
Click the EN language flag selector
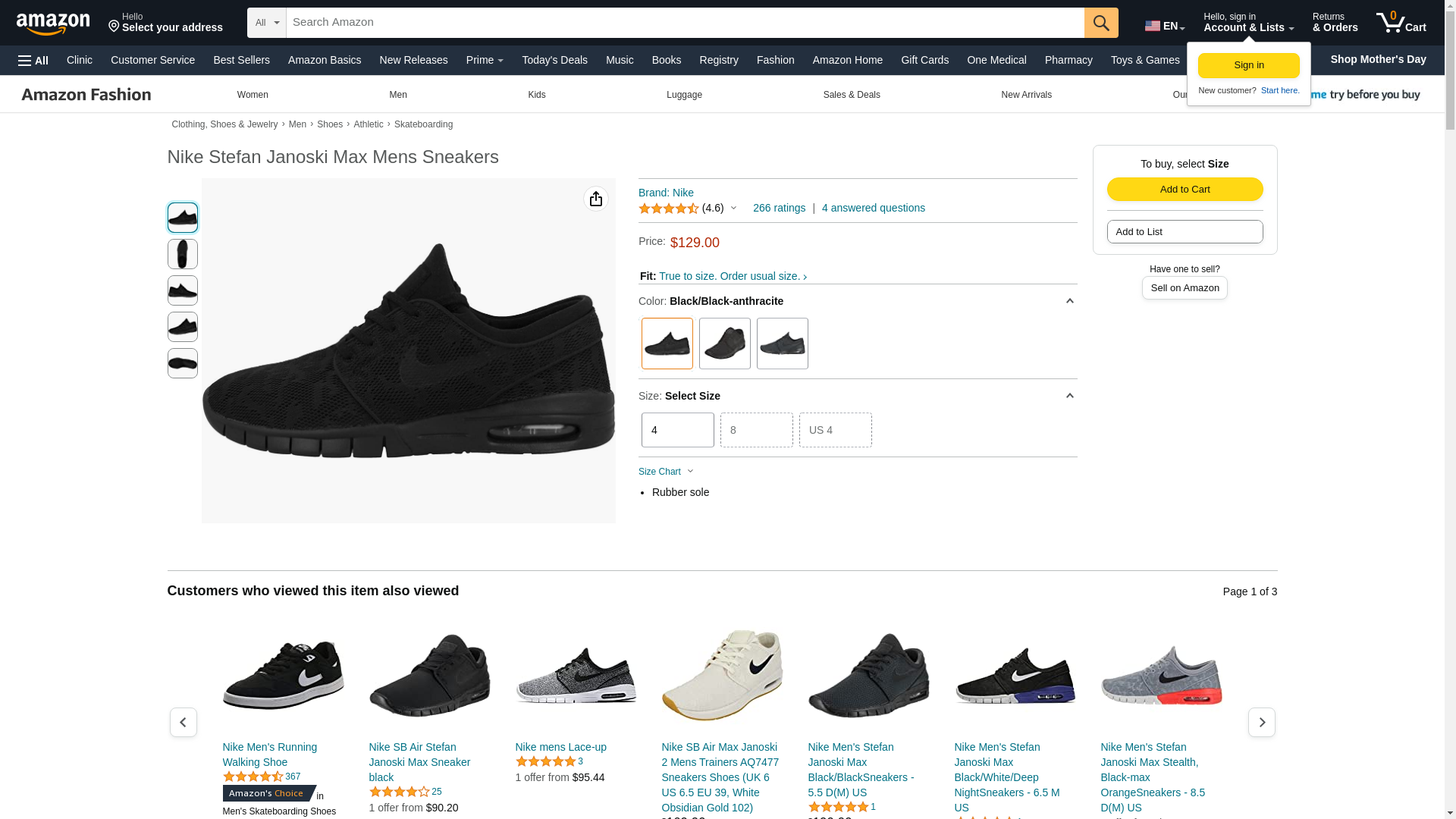point(1164,26)
